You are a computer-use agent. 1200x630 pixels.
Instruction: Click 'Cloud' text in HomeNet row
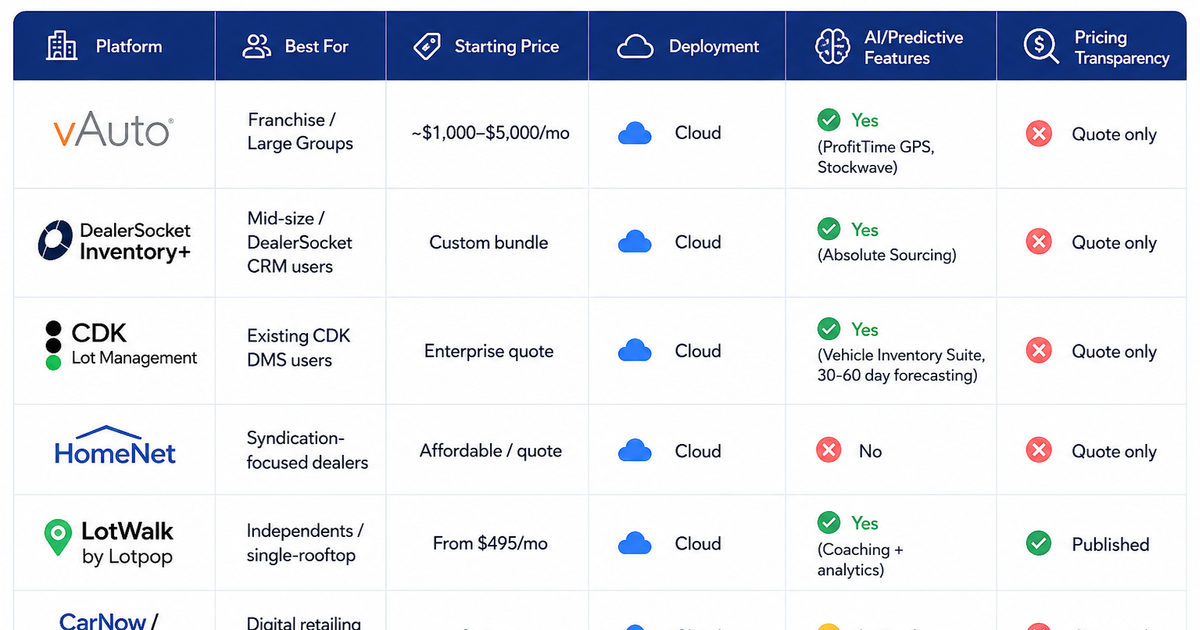pos(698,451)
